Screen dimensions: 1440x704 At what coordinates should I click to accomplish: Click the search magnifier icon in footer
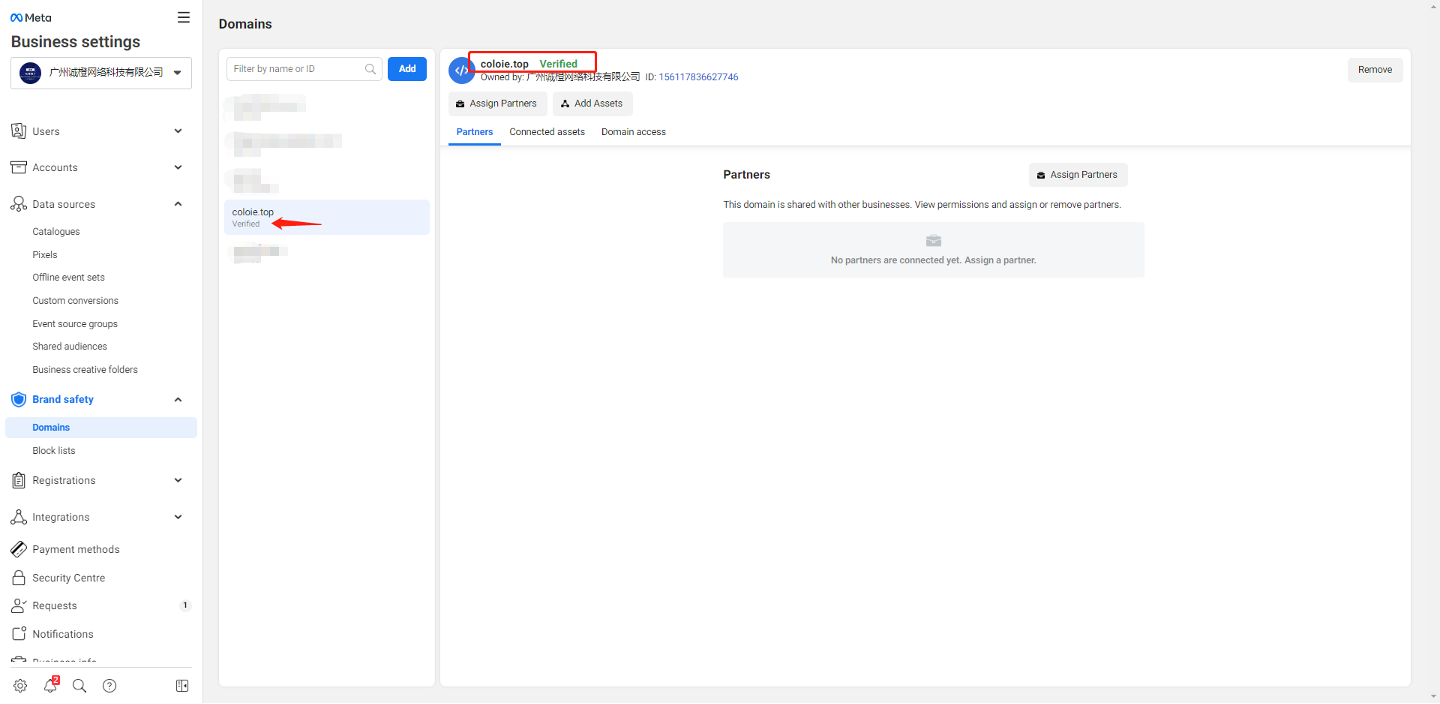80,686
